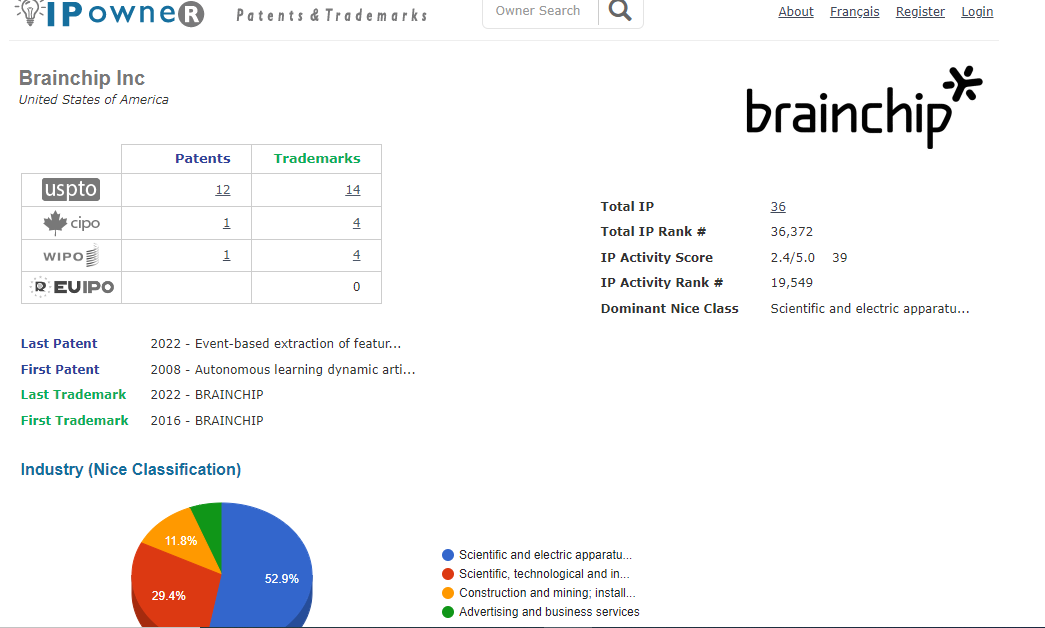Click the WIPO logo
This screenshot has height=628, width=1045.
(x=71, y=255)
